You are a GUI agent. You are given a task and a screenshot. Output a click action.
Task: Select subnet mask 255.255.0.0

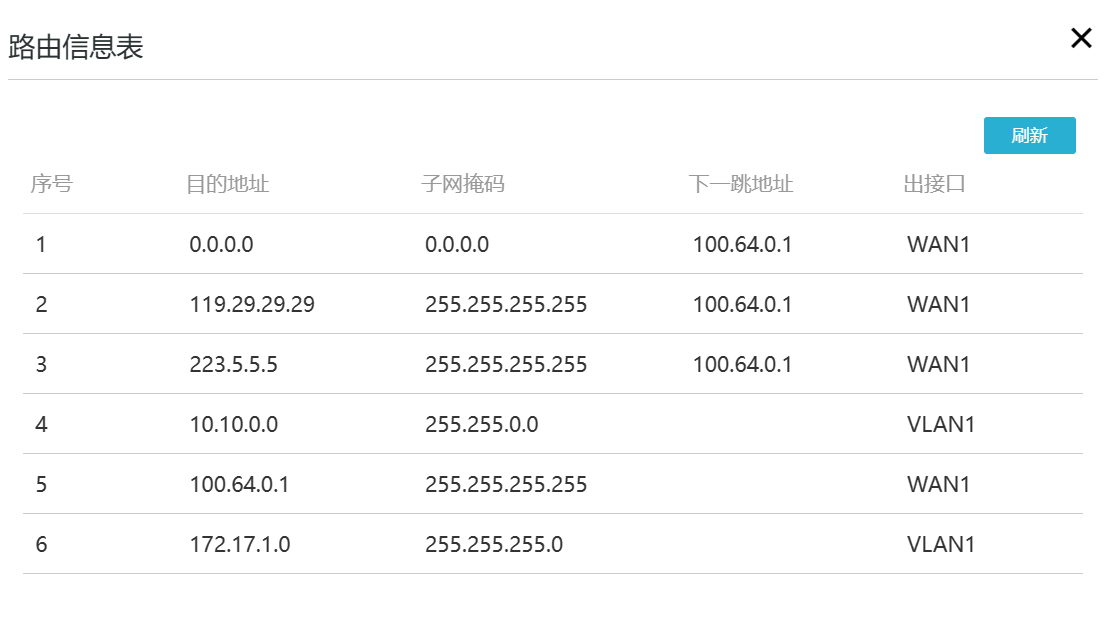481,424
